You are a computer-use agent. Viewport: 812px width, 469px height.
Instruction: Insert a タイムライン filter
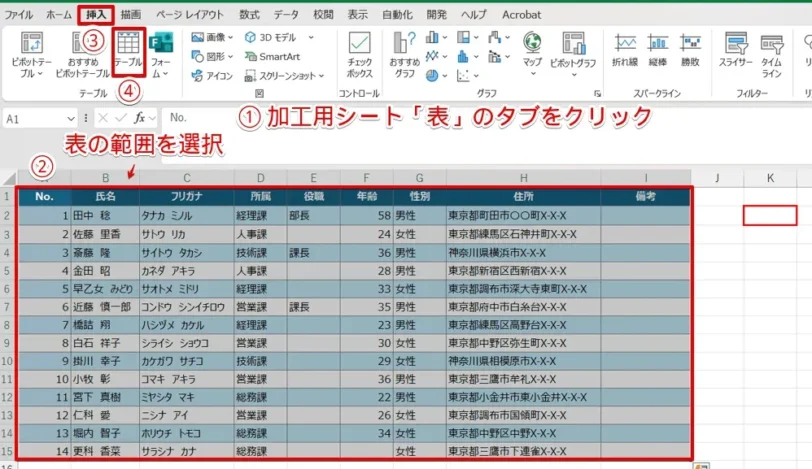771,55
